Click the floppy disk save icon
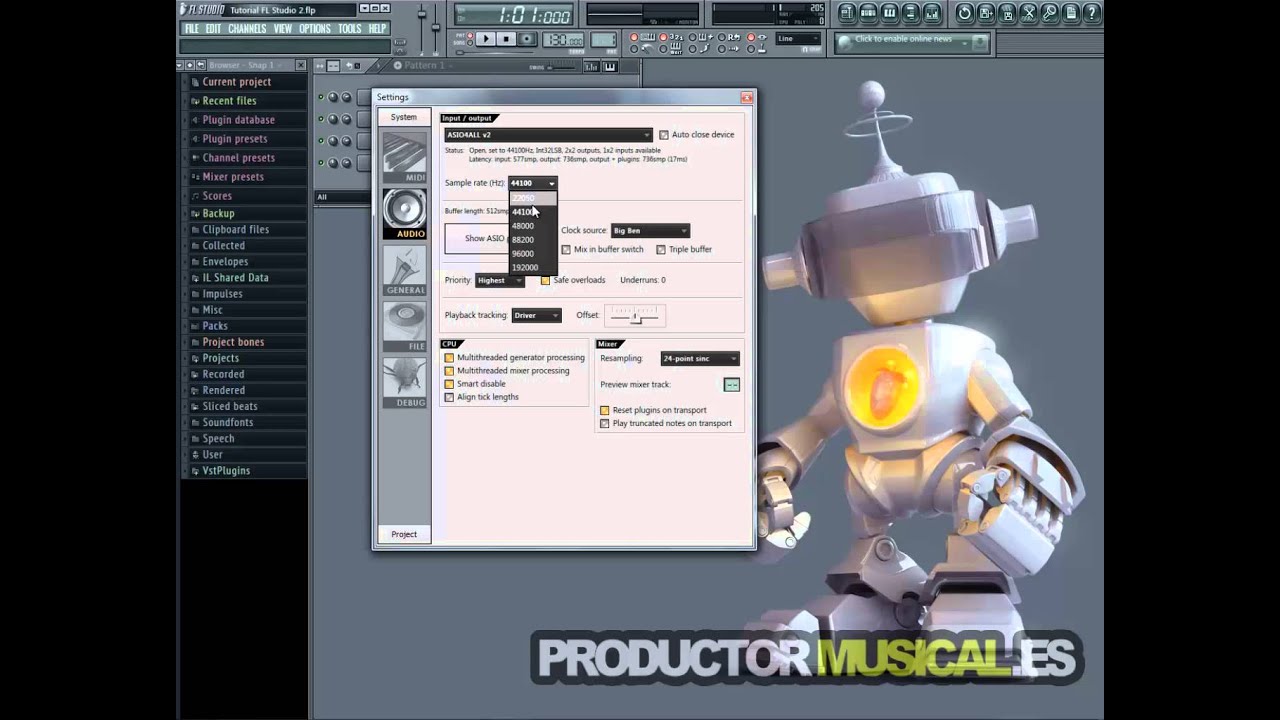 [x=986, y=12]
